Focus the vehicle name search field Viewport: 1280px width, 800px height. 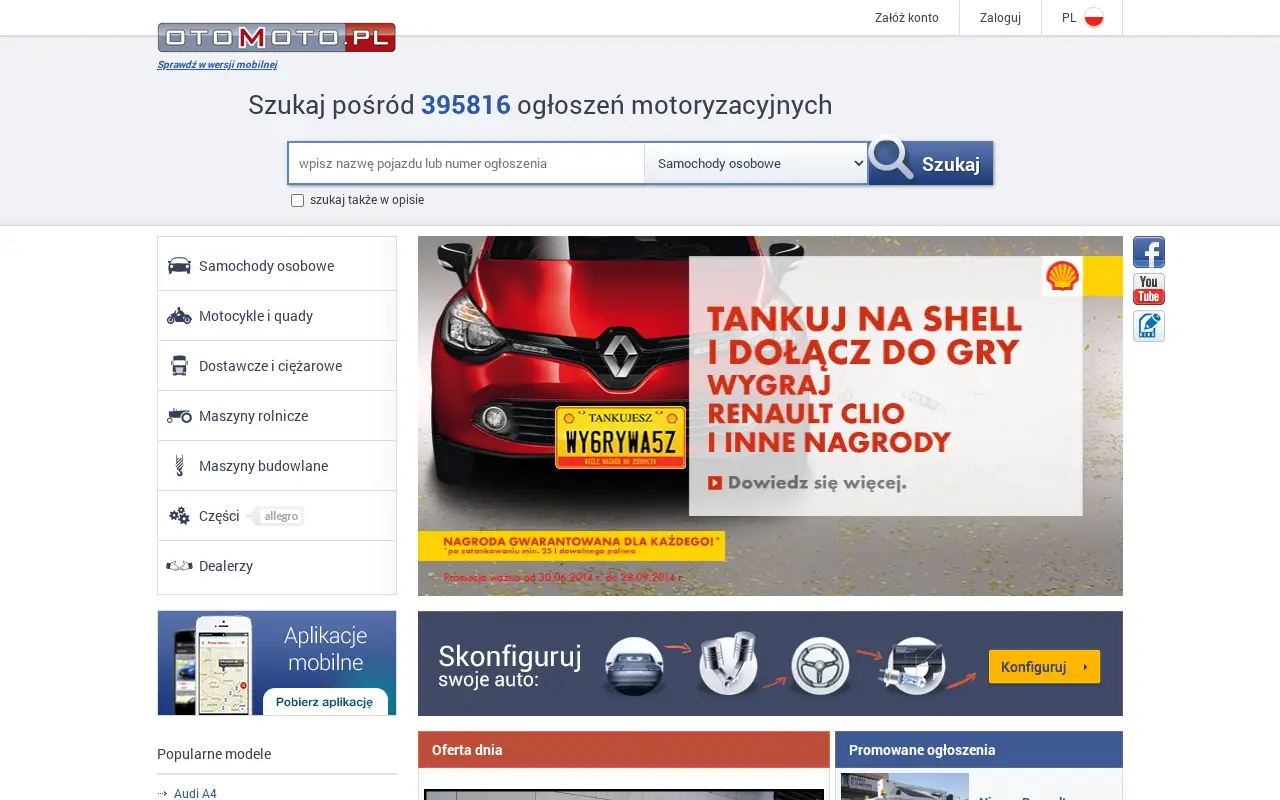(x=466, y=163)
